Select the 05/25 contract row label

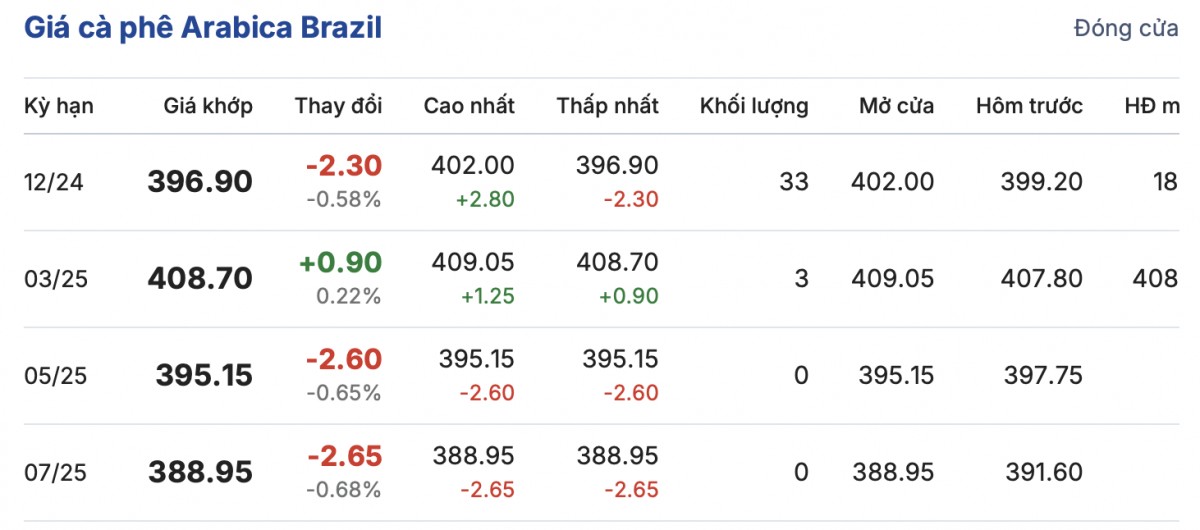pyautogui.click(x=55, y=376)
